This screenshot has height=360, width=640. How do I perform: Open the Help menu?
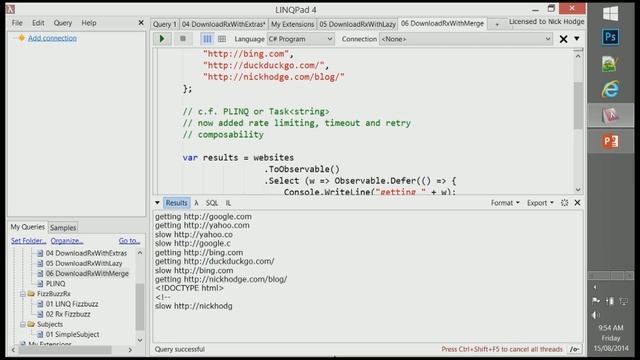[89, 23]
